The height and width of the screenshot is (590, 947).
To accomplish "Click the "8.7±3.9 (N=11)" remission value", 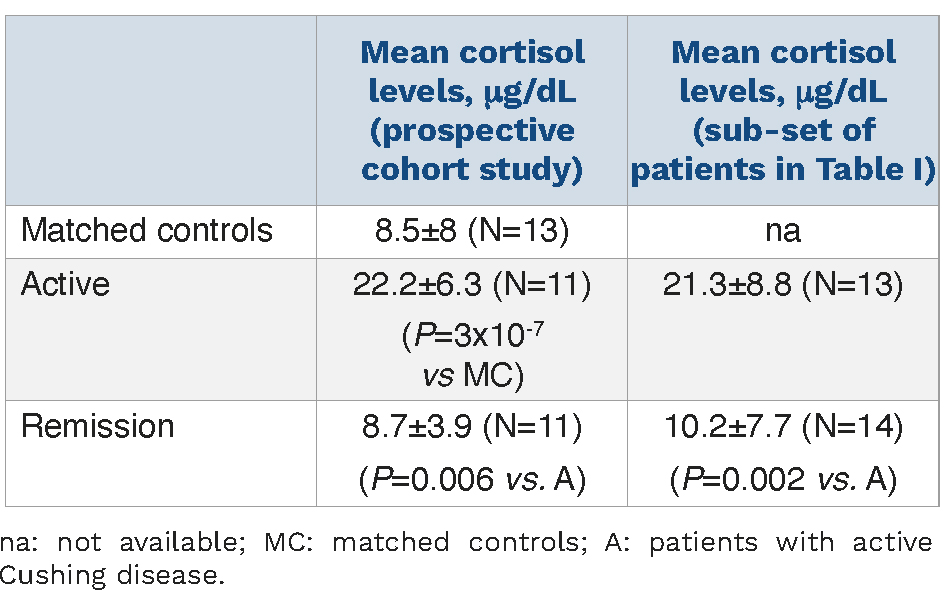I will point(471,427).
